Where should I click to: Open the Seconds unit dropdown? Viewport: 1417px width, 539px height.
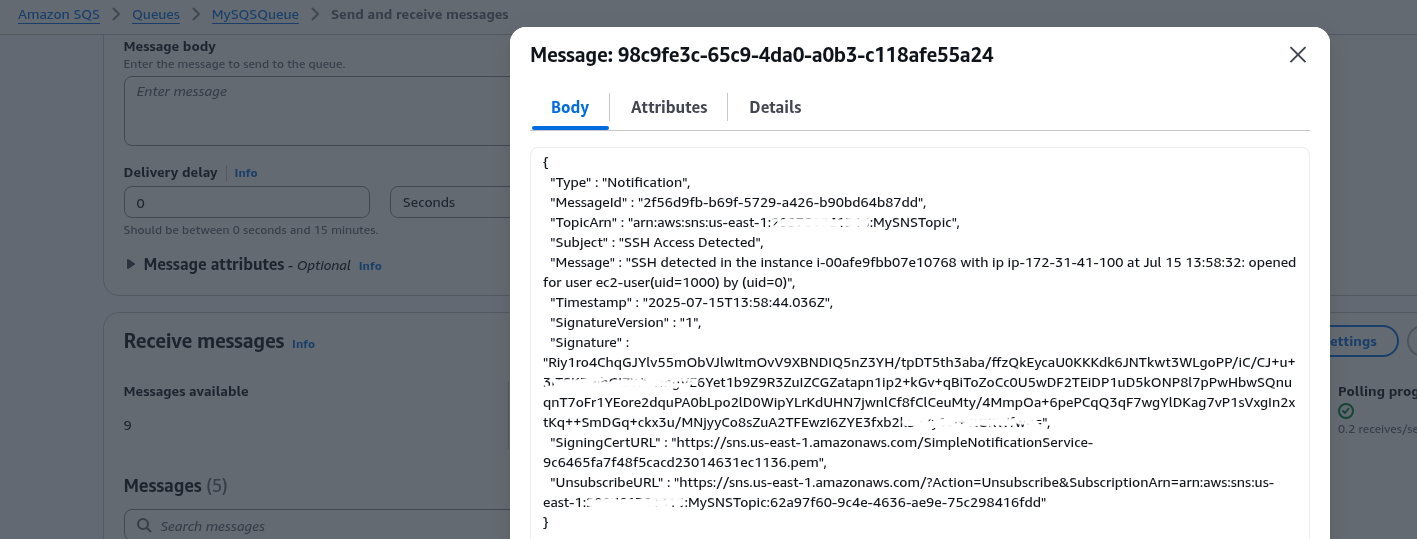451,202
